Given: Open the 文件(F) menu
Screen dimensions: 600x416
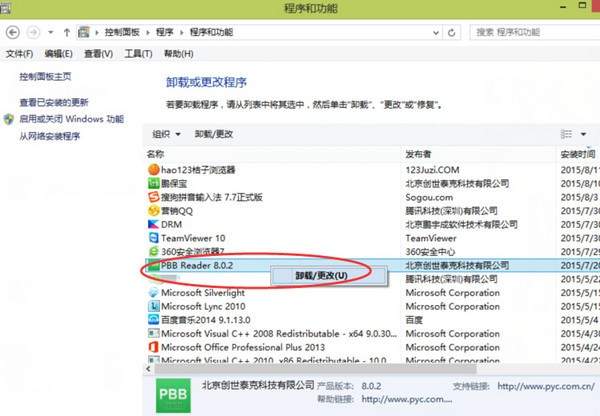Looking at the screenshot, I should 20,53.
